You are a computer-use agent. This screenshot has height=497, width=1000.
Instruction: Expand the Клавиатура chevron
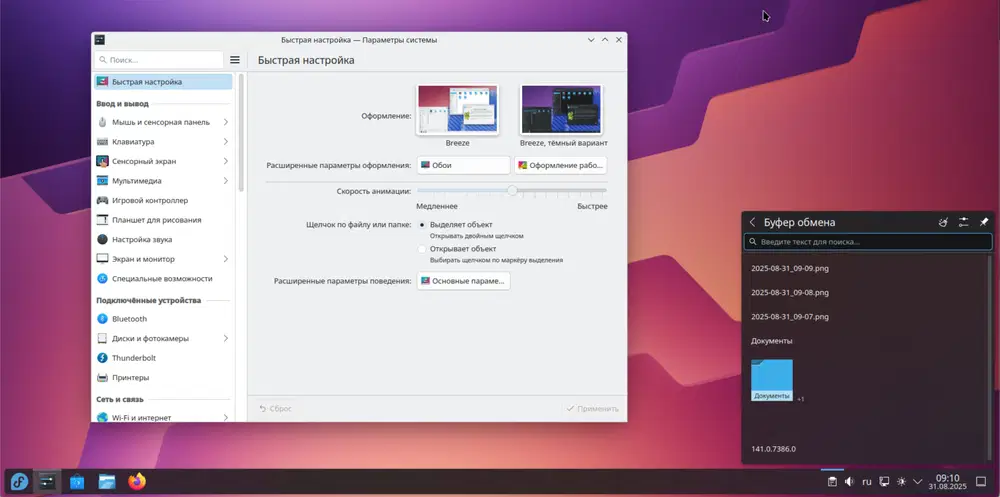226,142
